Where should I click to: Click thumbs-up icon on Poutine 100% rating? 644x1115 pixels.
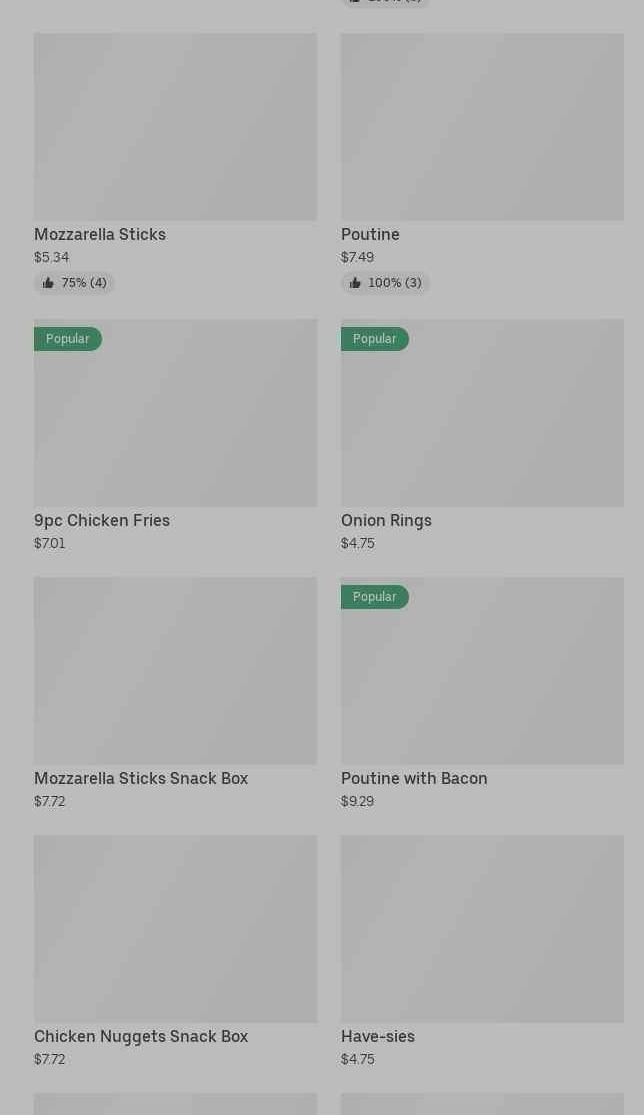point(355,283)
